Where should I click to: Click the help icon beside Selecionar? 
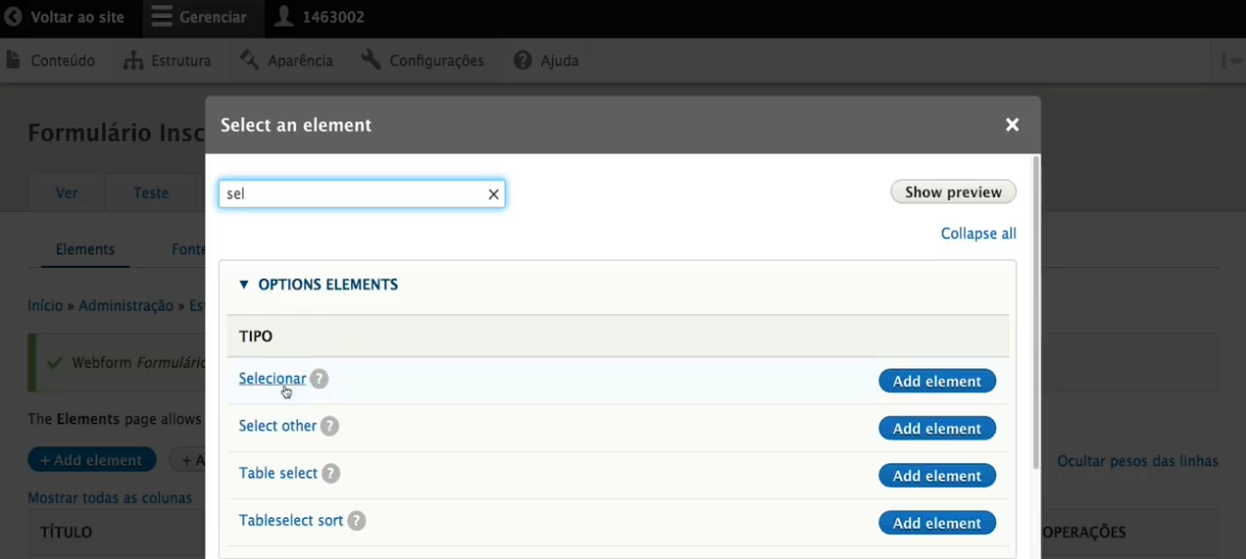(319, 379)
